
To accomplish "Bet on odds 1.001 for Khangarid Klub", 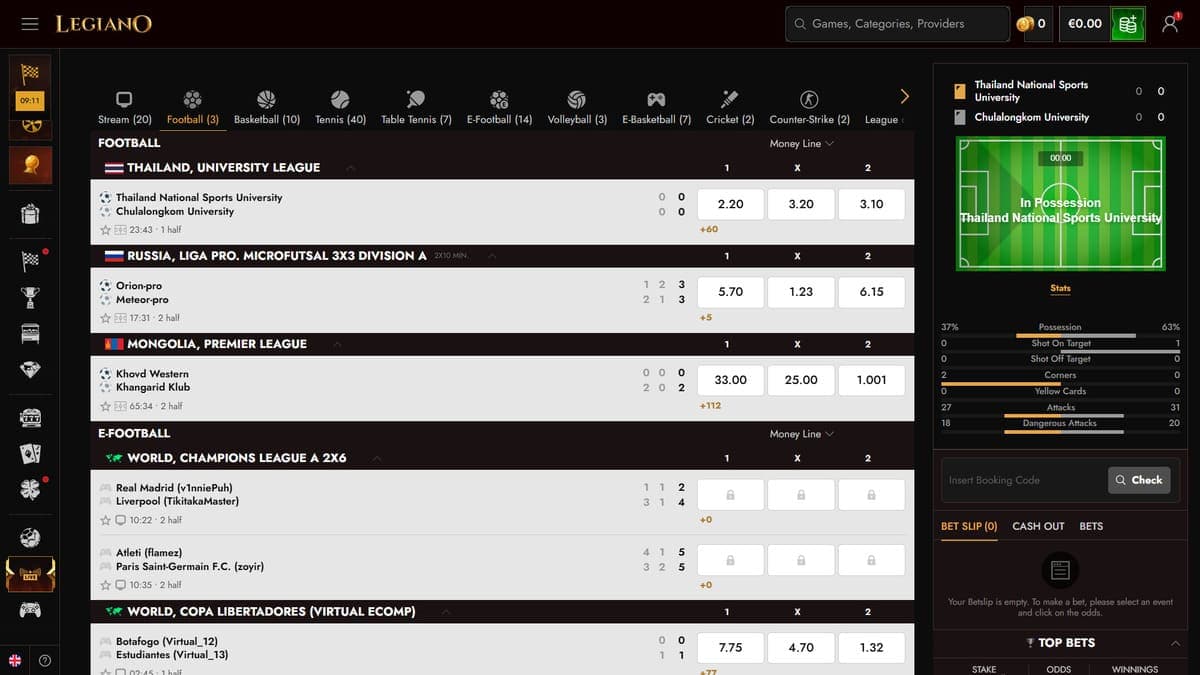I will point(872,380).
